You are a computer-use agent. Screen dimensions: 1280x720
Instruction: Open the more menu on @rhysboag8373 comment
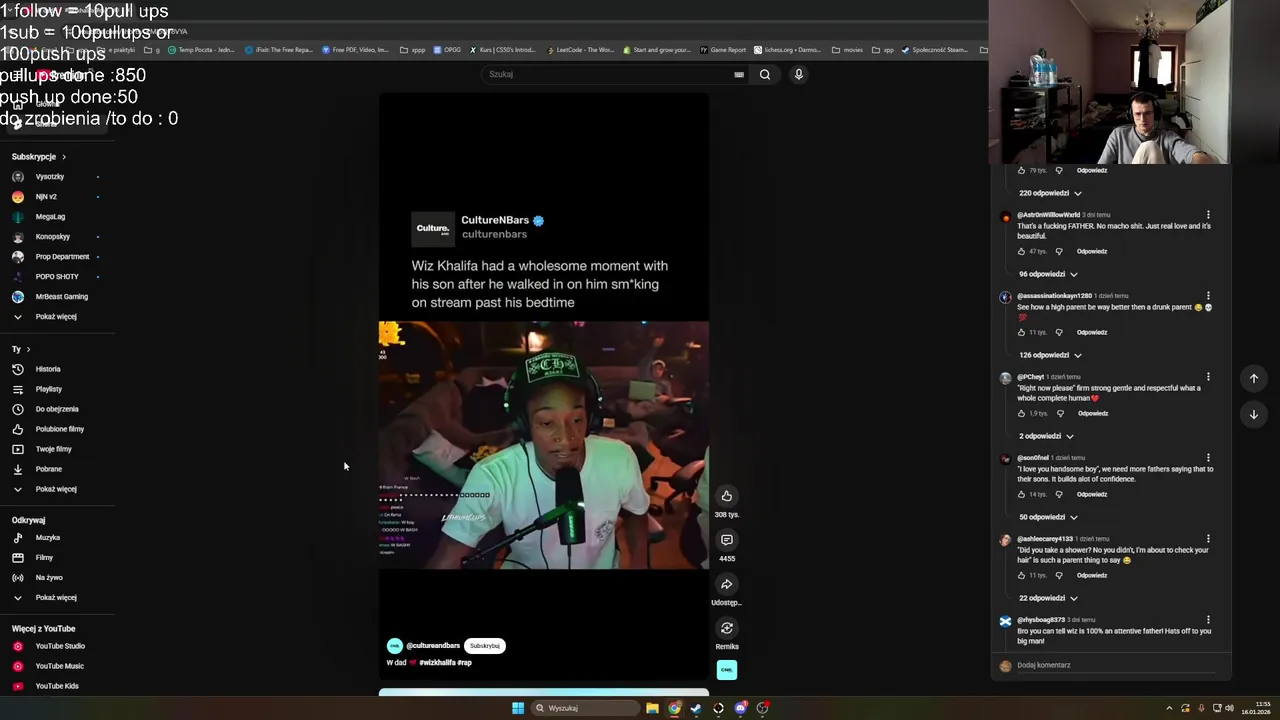pyautogui.click(x=1208, y=620)
